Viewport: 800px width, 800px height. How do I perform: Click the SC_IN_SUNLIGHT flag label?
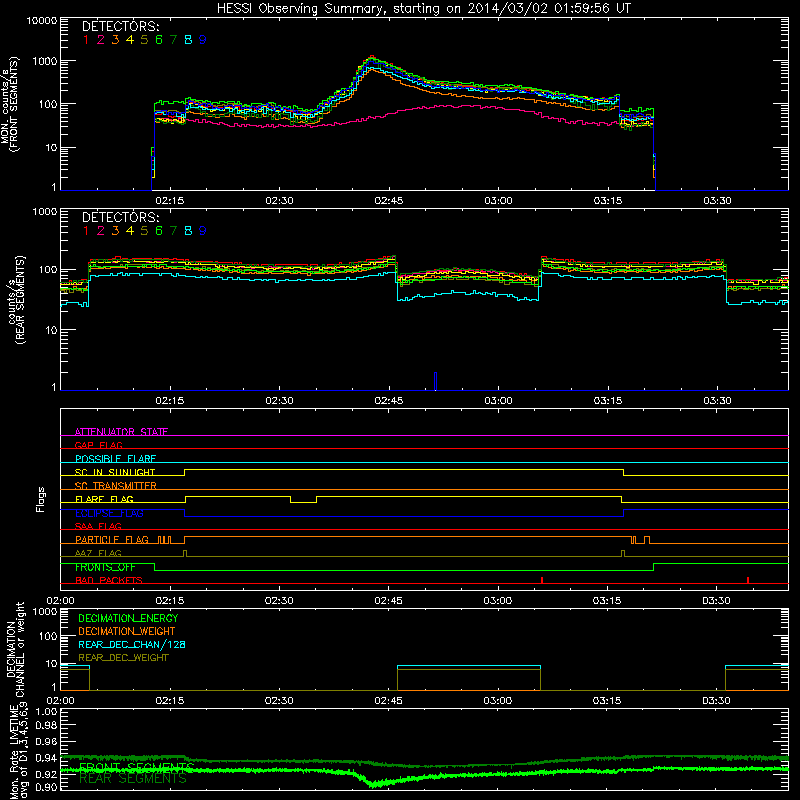(115, 472)
